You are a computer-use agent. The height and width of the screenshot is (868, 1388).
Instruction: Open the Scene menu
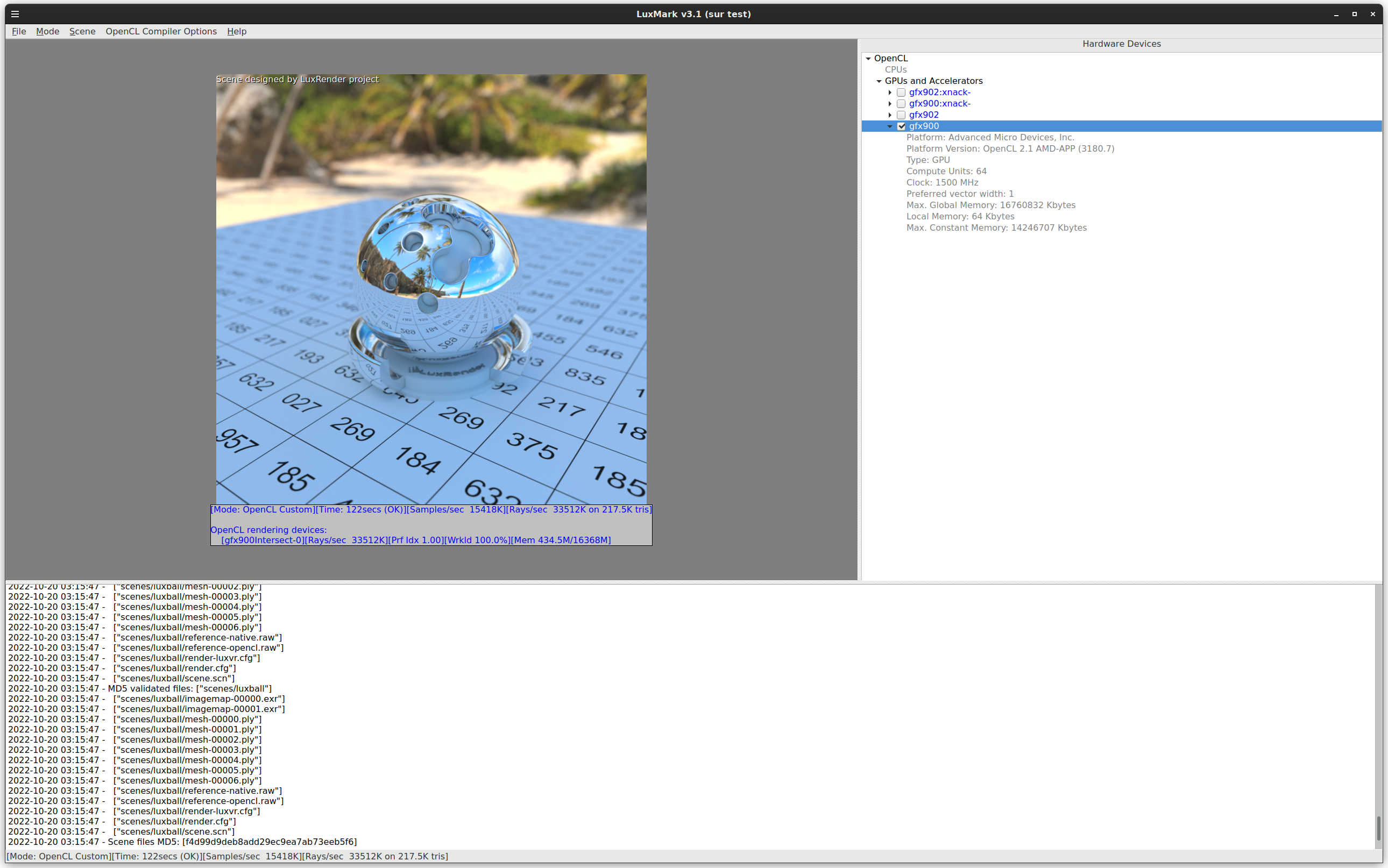pyautogui.click(x=82, y=31)
